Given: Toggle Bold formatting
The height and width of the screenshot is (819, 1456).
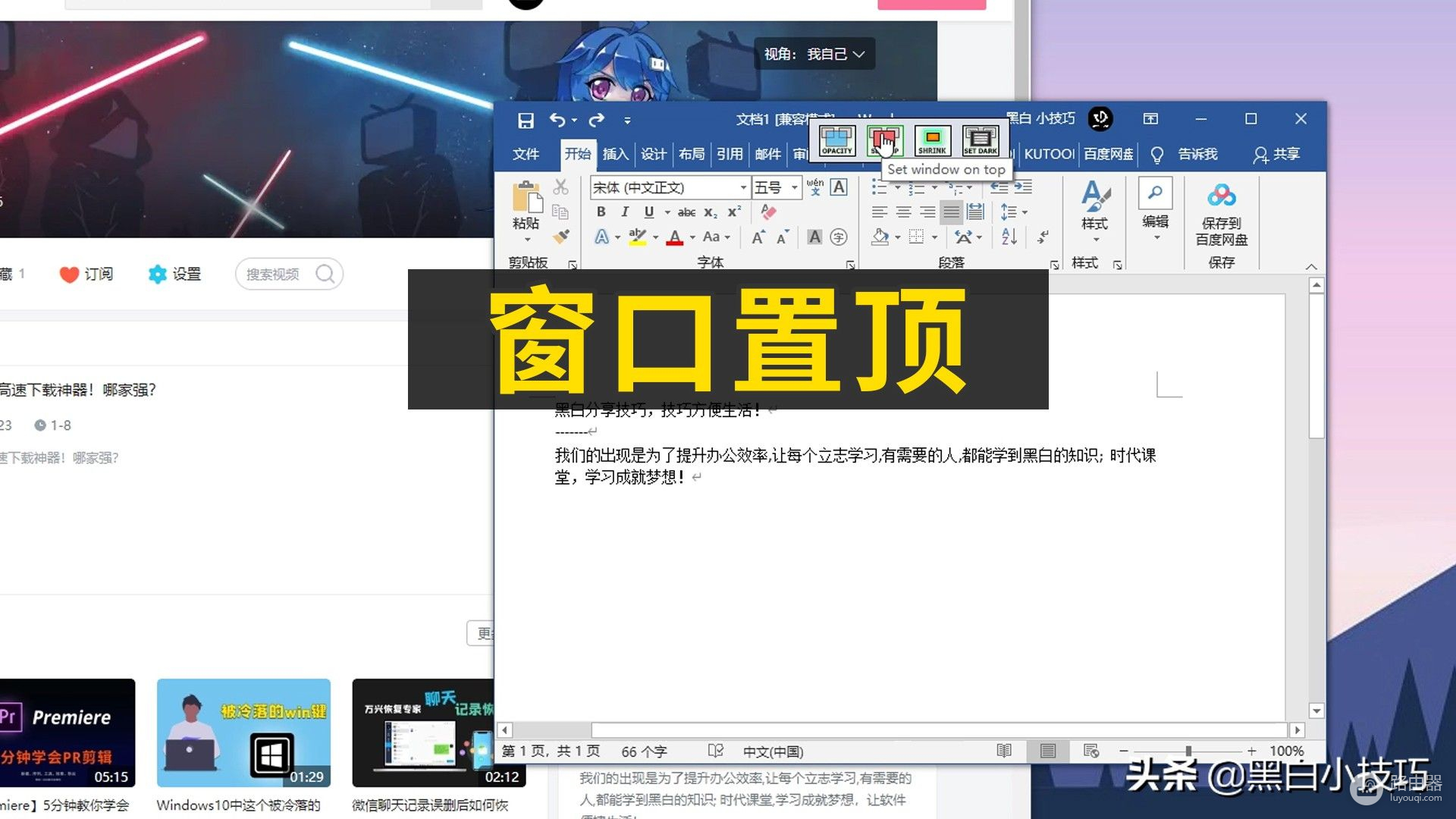Looking at the screenshot, I should click(x=601, y=212).
